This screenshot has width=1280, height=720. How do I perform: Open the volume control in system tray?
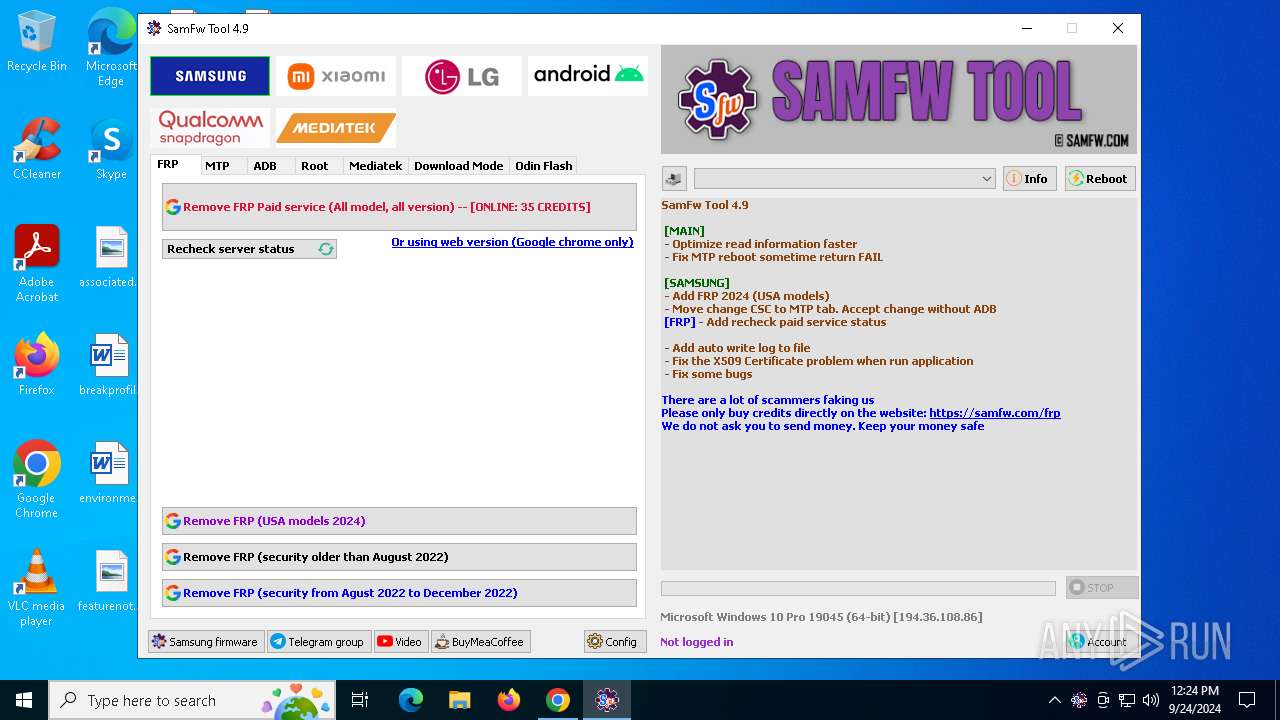1151,700
